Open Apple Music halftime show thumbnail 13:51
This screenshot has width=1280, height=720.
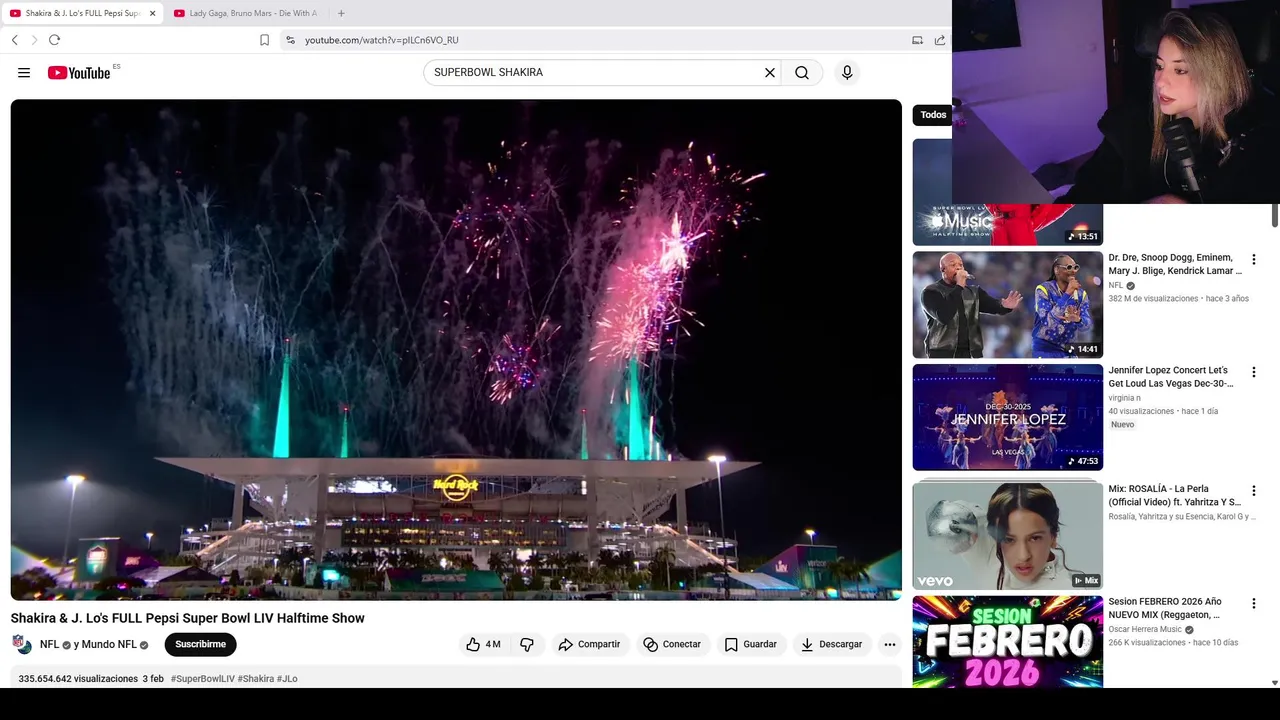[1007, 225]
